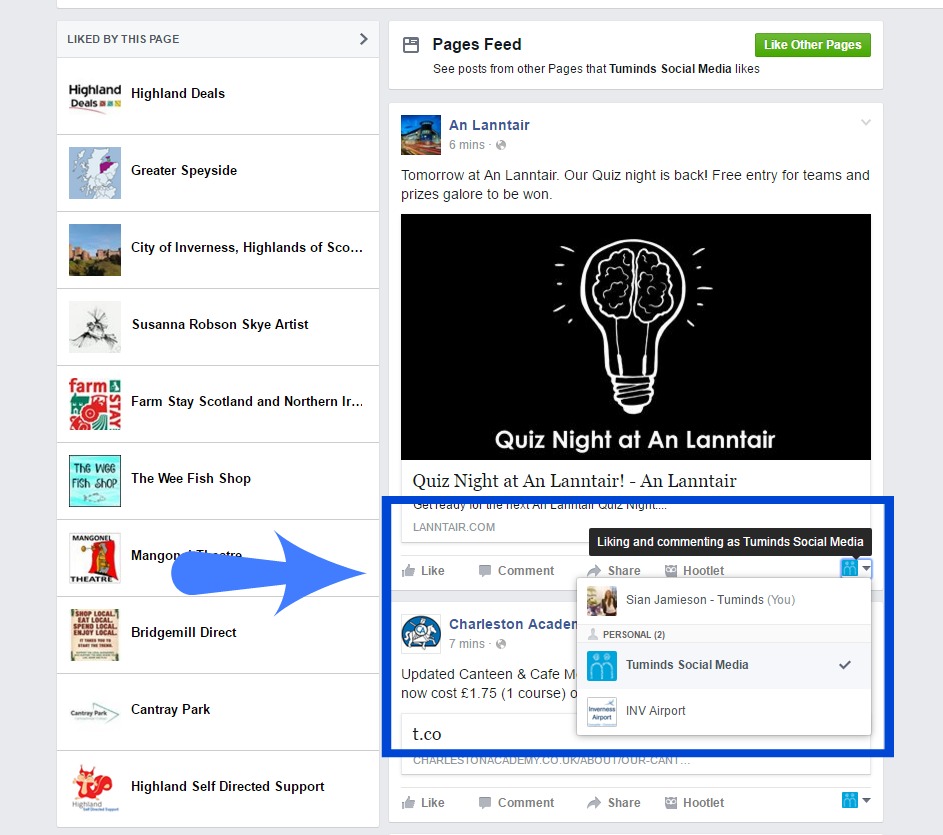Click the 6 mins timestamp
This screenshot has width=943, height=835.
pos(467,145)
